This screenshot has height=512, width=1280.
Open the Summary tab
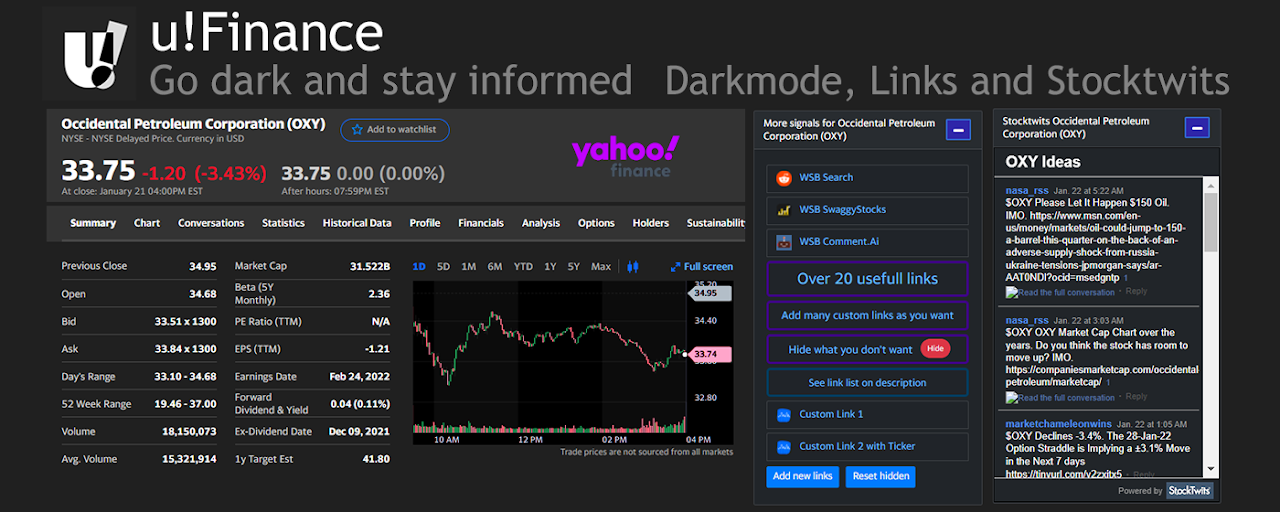[93, 223]
